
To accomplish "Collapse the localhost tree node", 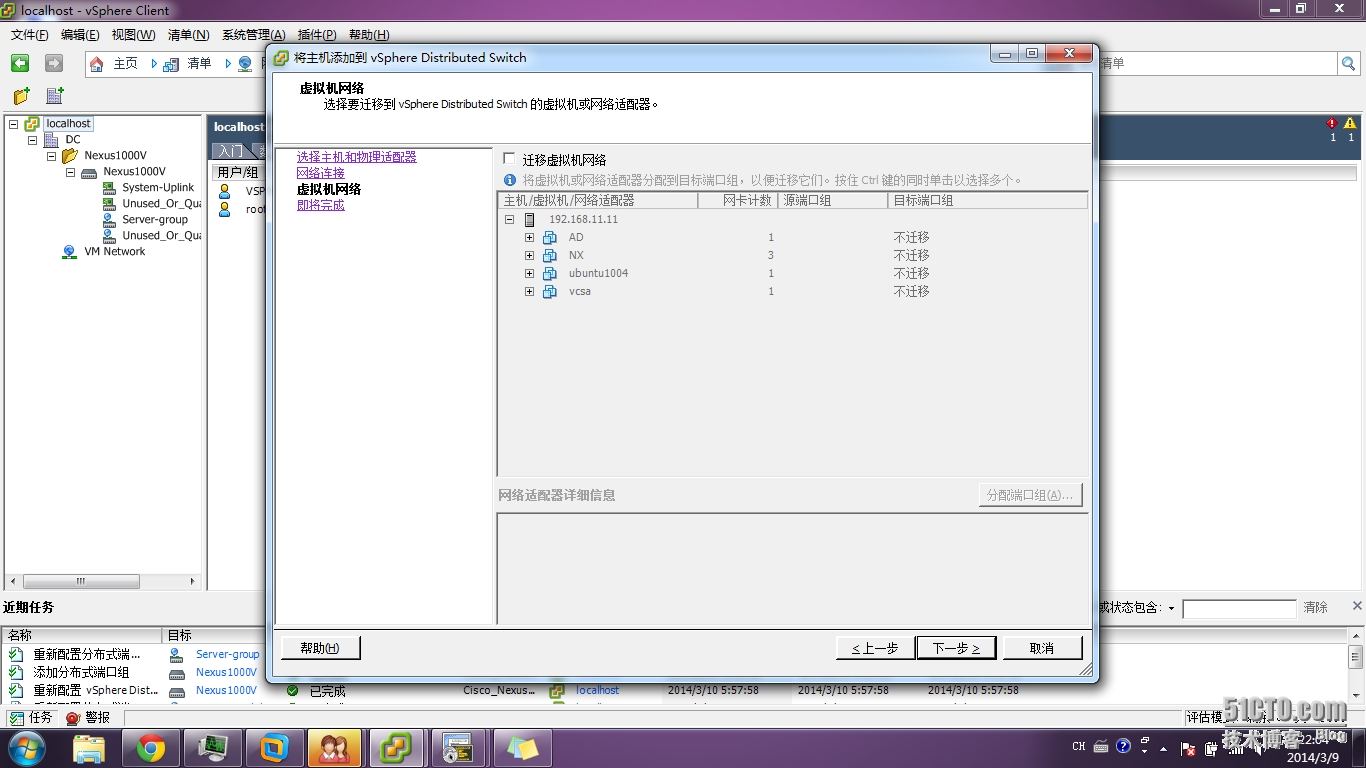I will [x=13, y=124].
